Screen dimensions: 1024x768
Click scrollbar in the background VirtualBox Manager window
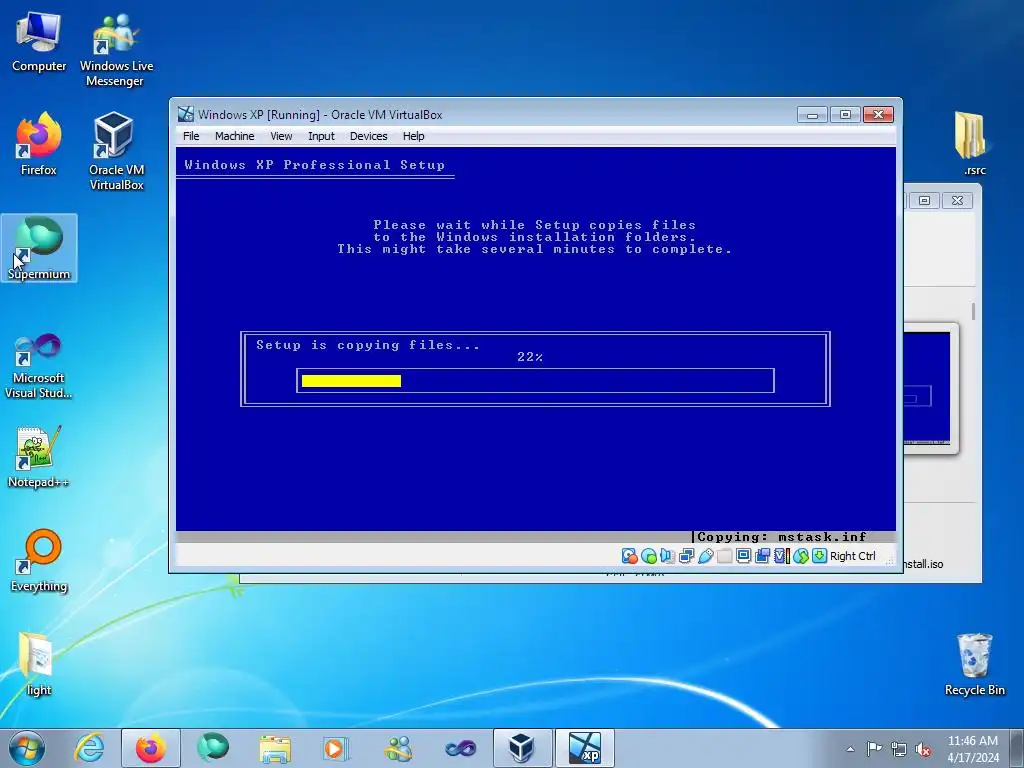pos(973,312)
